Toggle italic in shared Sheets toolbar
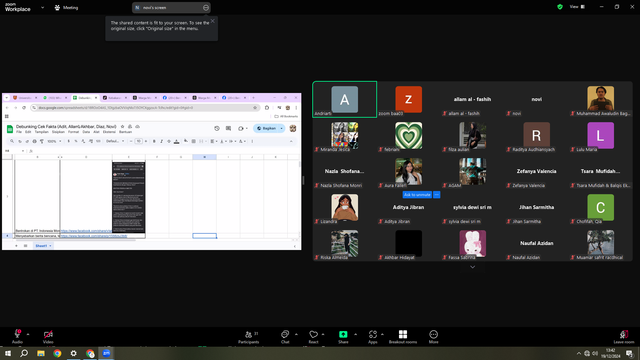Image resolution: width=640 pixels, height=360 pixels. (162, 141)
